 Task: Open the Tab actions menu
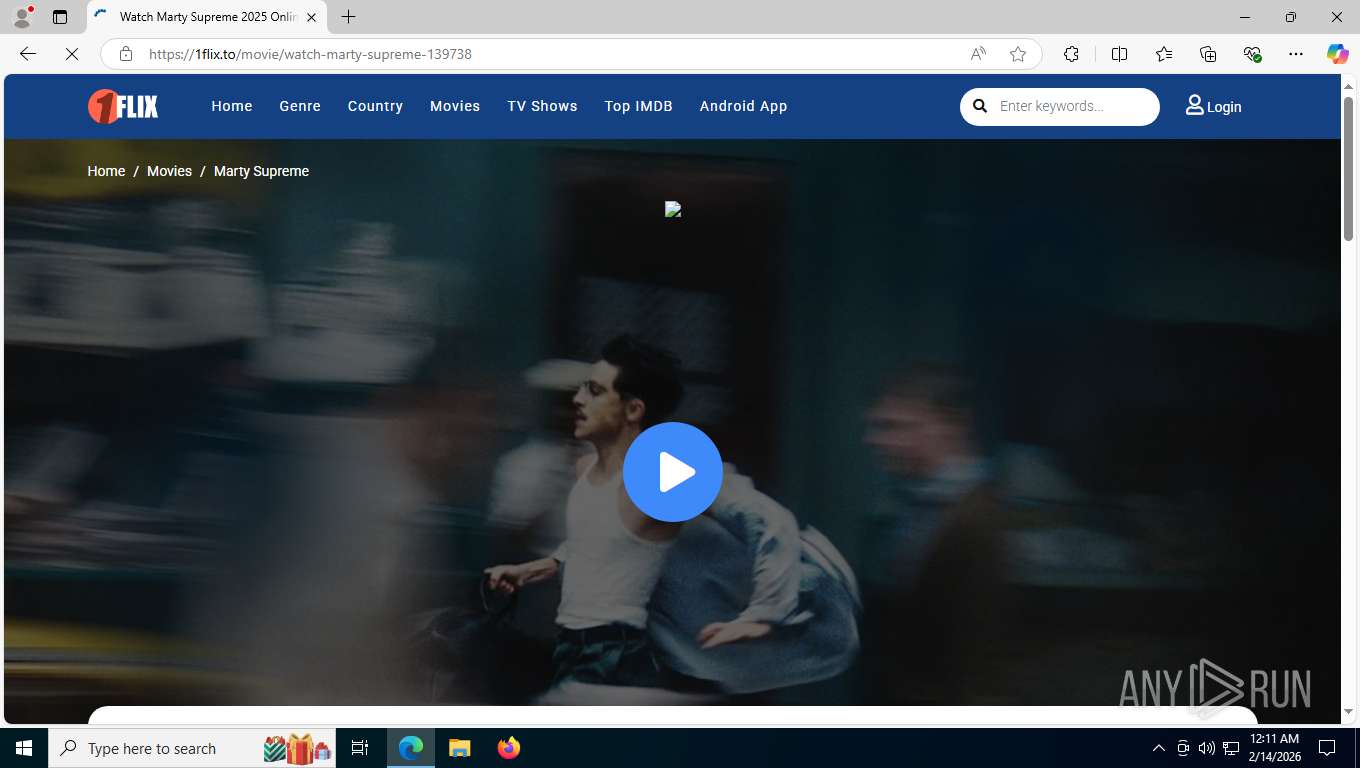[60, 17]
